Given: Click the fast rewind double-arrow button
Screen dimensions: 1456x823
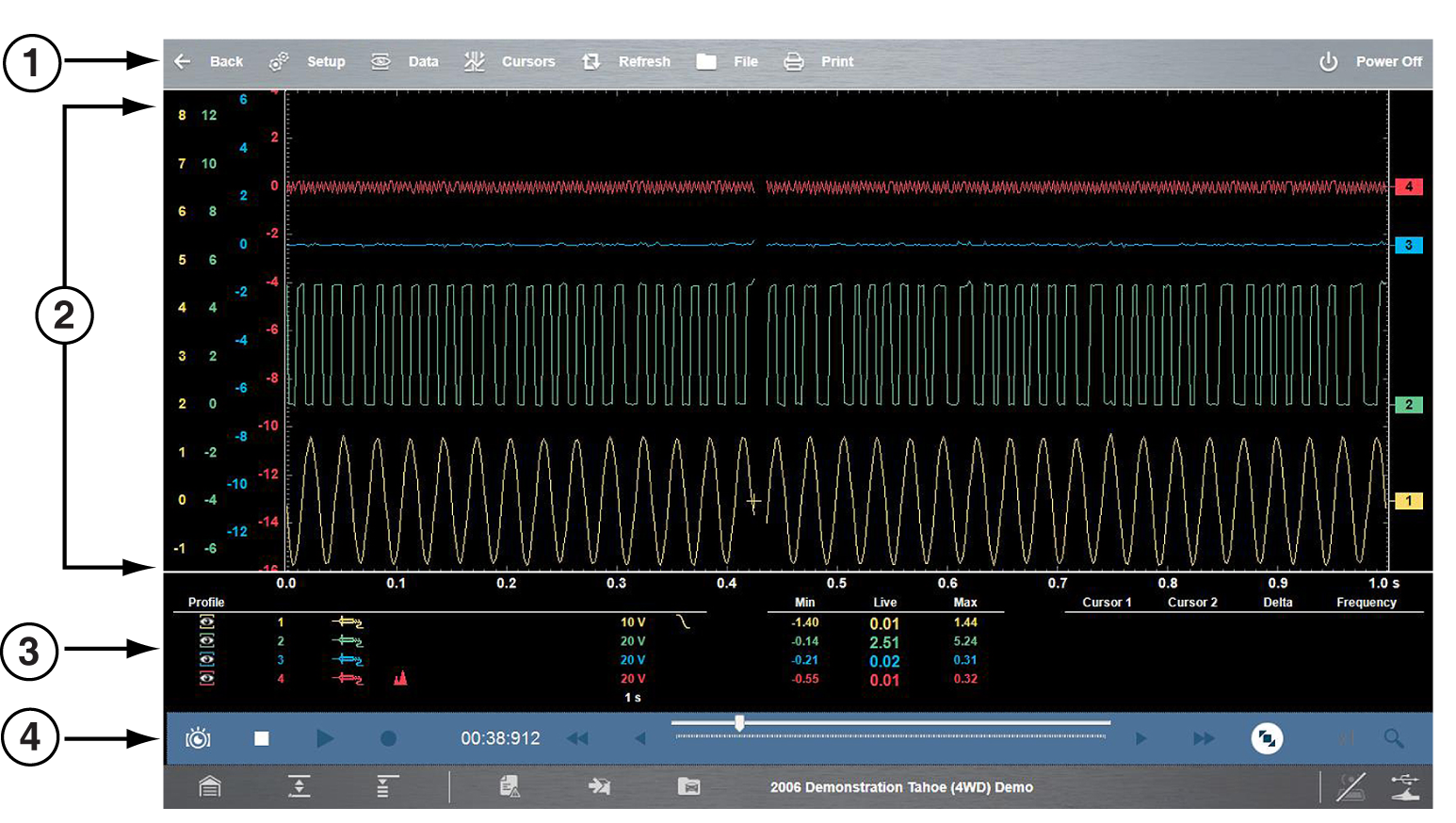Looking at the screenshot, I should point(577,738).
